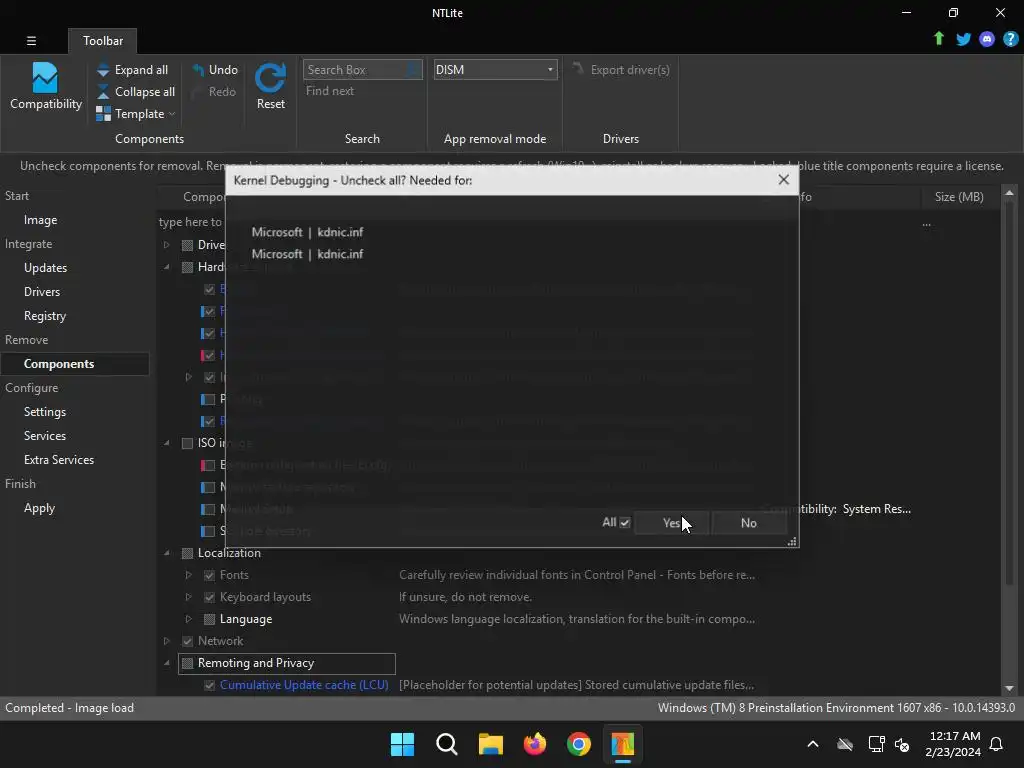Click the green update arrow icon
Screen dimensions: 1024x768
tap(938, 39)
